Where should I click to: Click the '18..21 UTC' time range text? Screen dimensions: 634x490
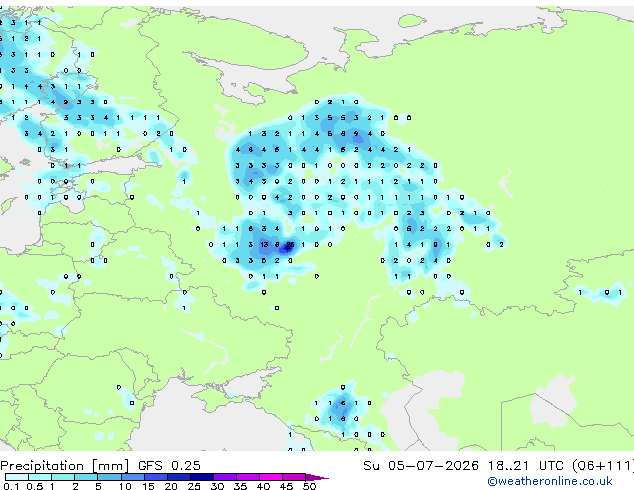tap(525, 466)
